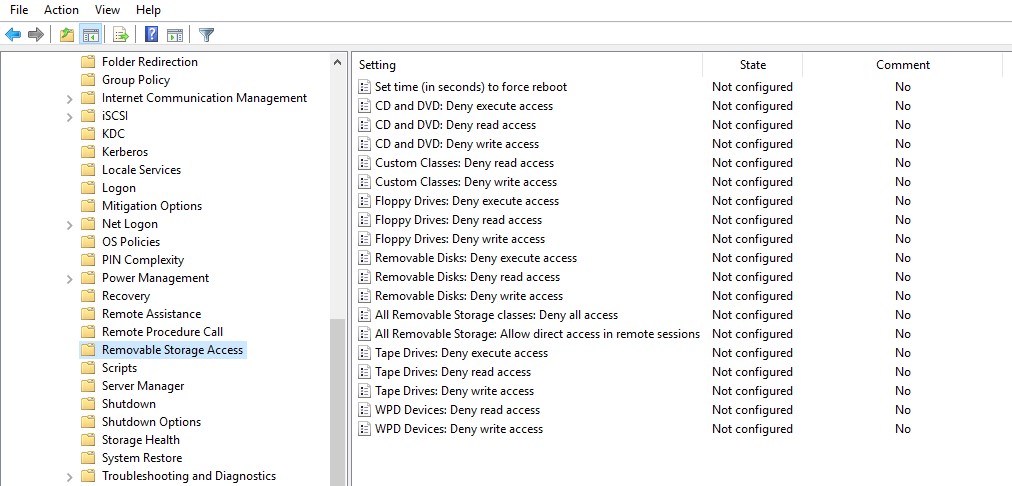1012x486 pixels.
Task: Click the Back arrow toolbar icon
Action: (x=13, y=35)
